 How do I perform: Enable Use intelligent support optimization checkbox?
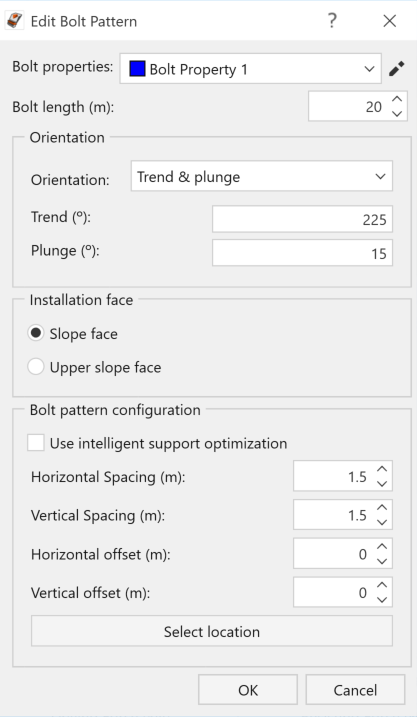pyautogui.click(x=36, y=443)
